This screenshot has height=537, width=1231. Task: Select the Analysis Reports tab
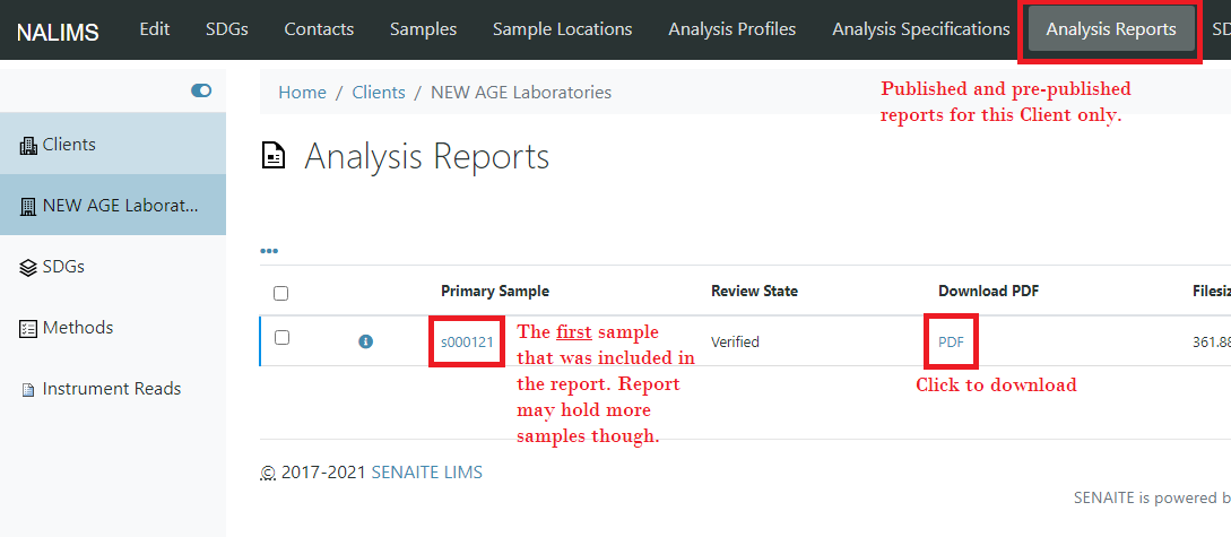coord(1111,30)
